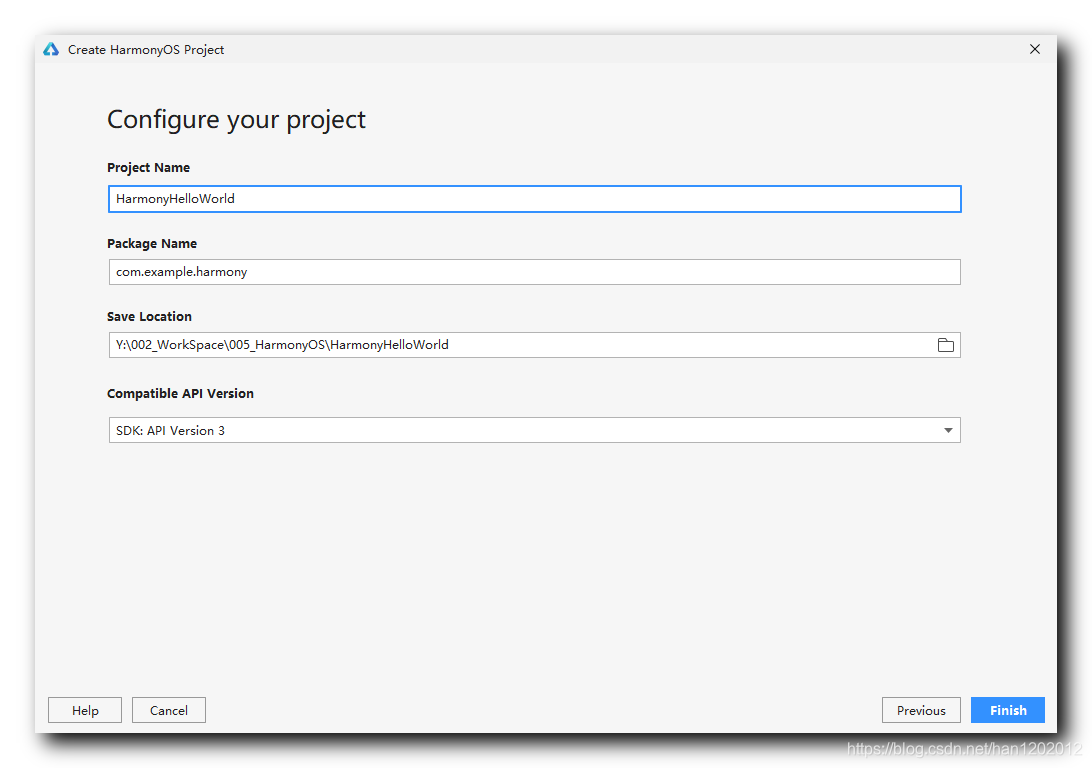The image size is (1092, 768).
Task: Click the folder browse icon in Save Location
Action: (945, 345)
